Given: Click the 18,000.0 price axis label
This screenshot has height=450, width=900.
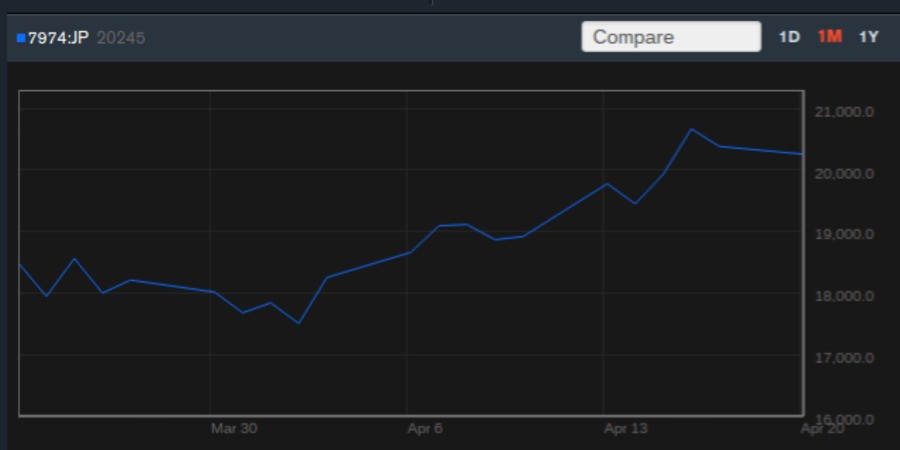Looking at the screenshot, I should pyautogui.click(x=845, y=297).
